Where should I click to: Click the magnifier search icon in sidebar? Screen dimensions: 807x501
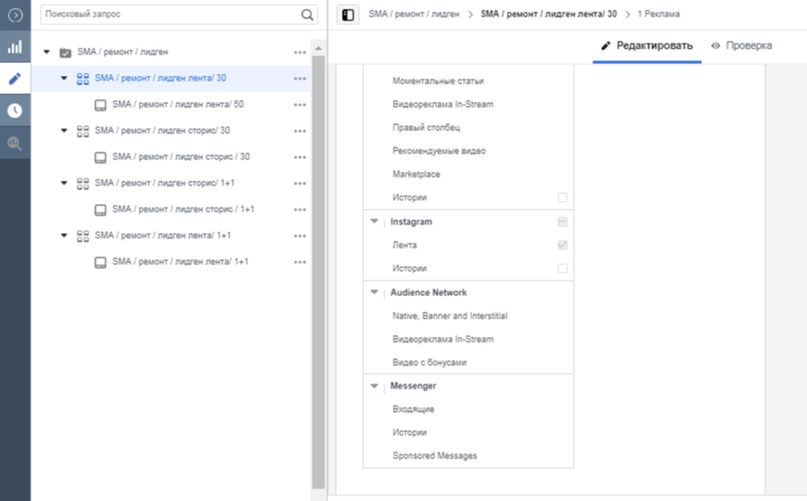pos(15,143)
